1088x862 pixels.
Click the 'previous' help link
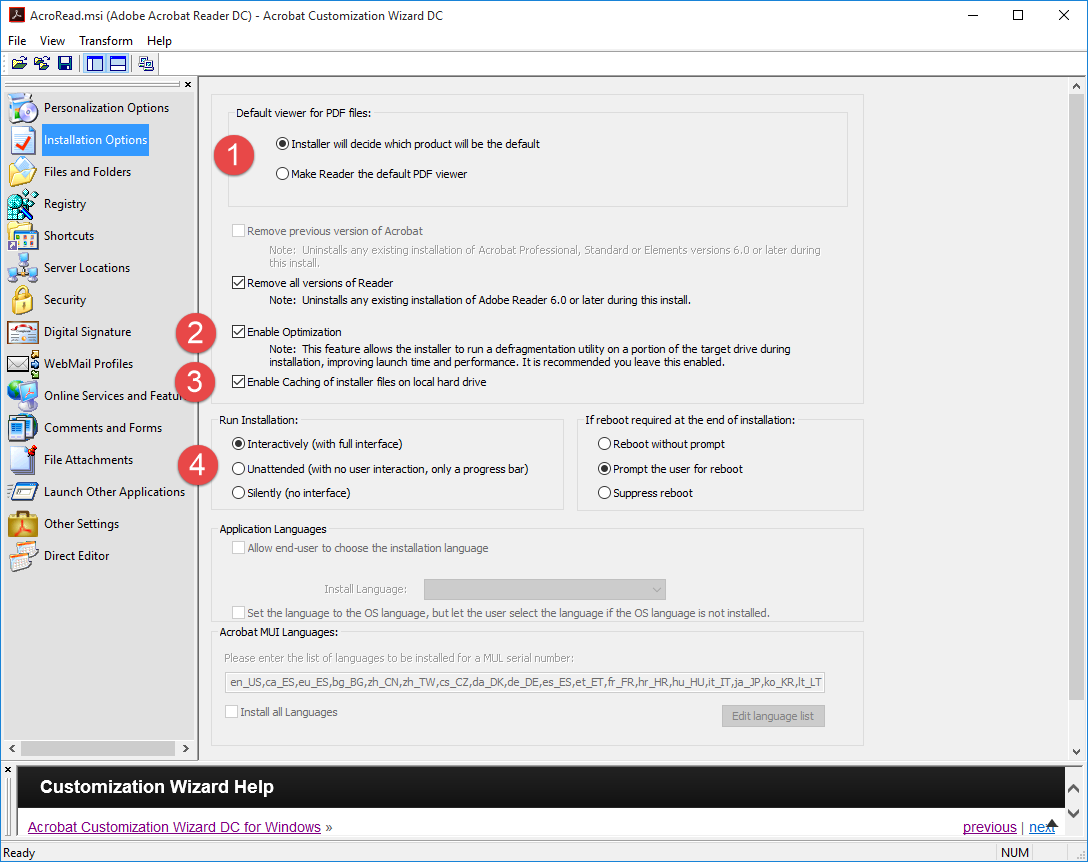989,827
